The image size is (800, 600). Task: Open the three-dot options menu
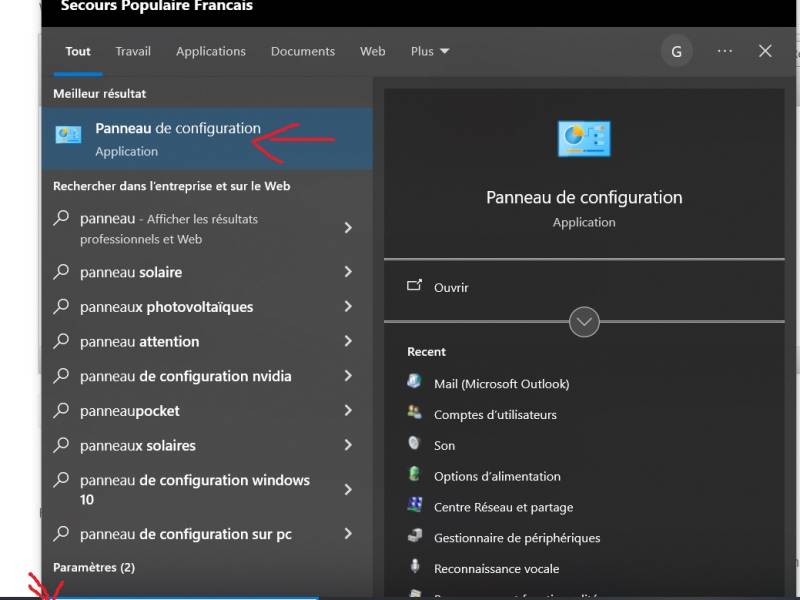pyautogui.click(x=724, y=51)
